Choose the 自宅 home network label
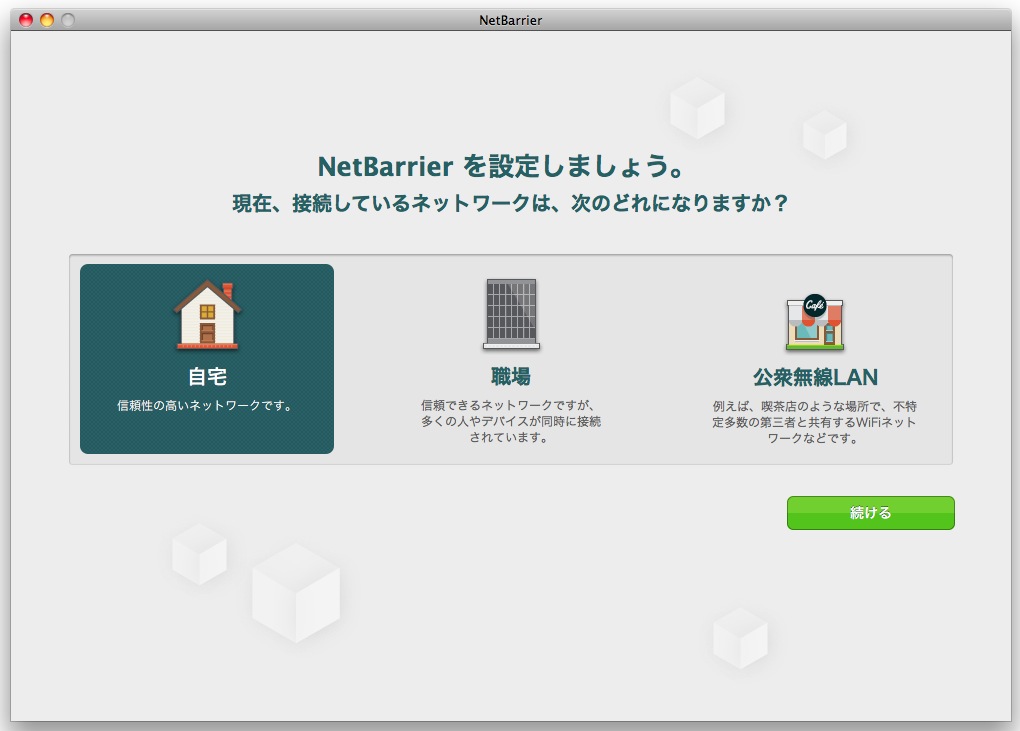This screenshot has width=1020, height=731. (208, 377)
